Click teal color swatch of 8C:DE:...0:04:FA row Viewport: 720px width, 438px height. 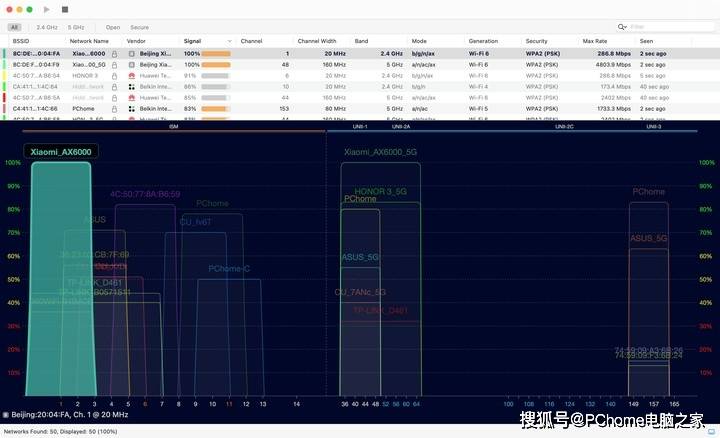(4, 54)
